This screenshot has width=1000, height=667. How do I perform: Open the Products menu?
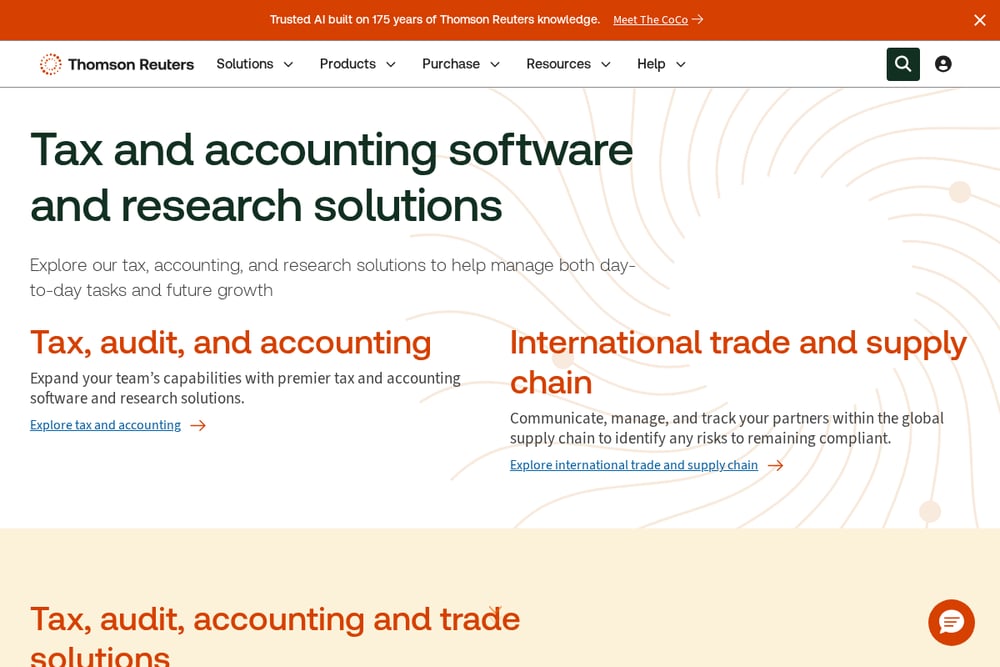(348, 64)
